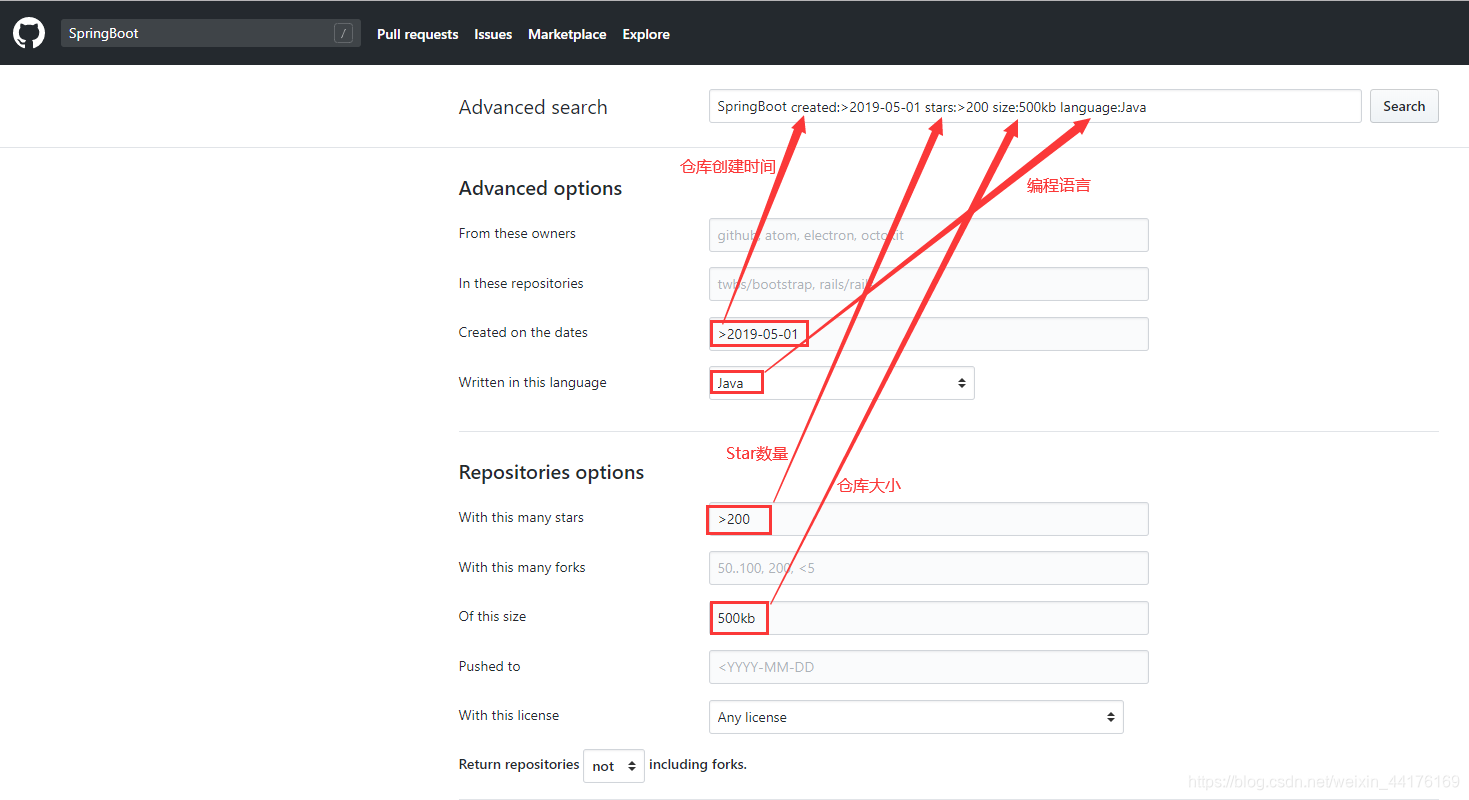Screen dimensions: 1469x800
Task: Click the 'Of this size' label
Action: [492, 616]
